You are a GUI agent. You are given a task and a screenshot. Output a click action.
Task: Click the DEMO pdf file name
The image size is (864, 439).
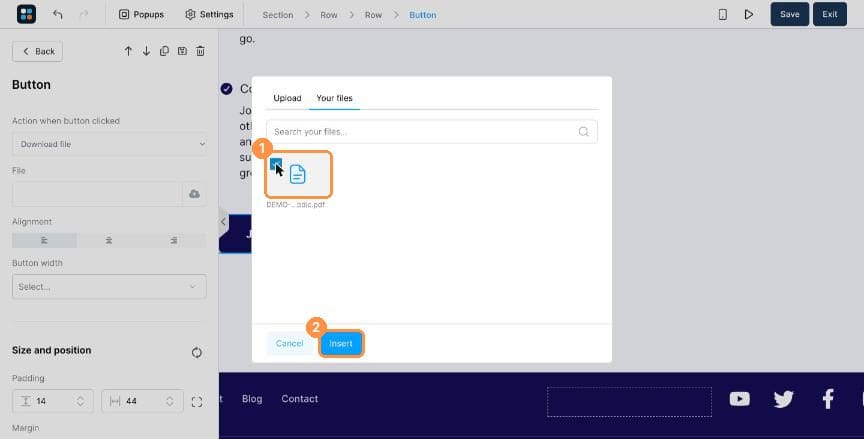295,204
